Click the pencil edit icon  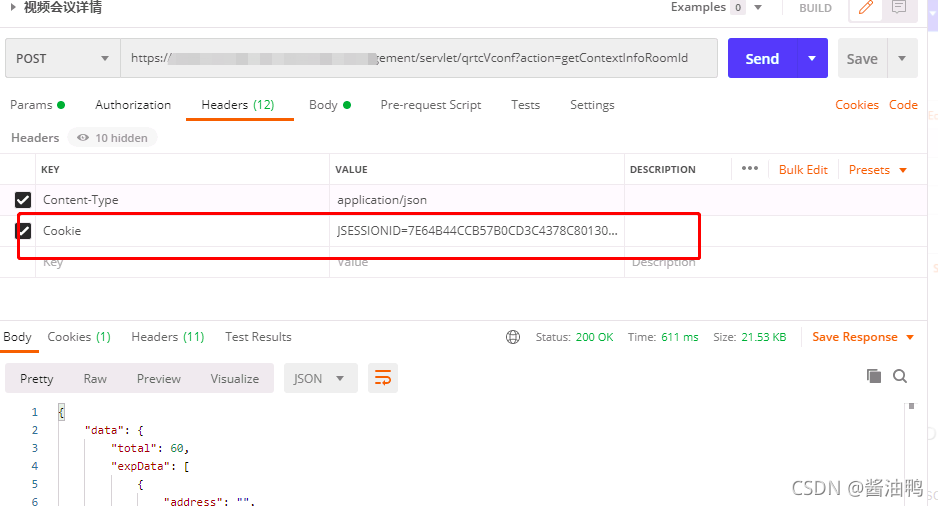pyautogui.click(x=866, y=8)
